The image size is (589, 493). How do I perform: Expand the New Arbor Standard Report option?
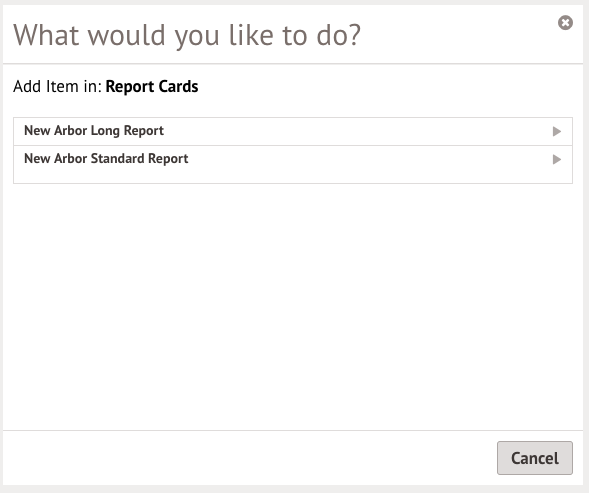[x=293, y=164]
